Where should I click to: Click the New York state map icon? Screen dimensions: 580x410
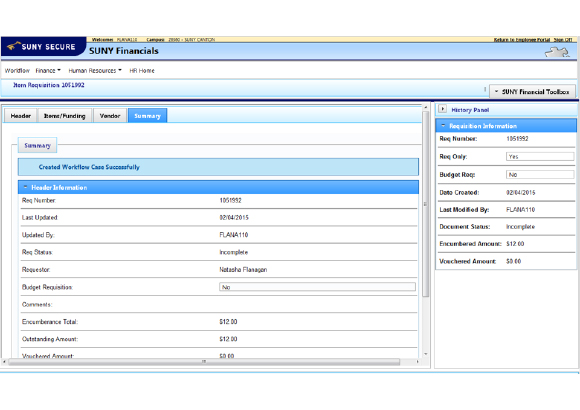[557, 52]
